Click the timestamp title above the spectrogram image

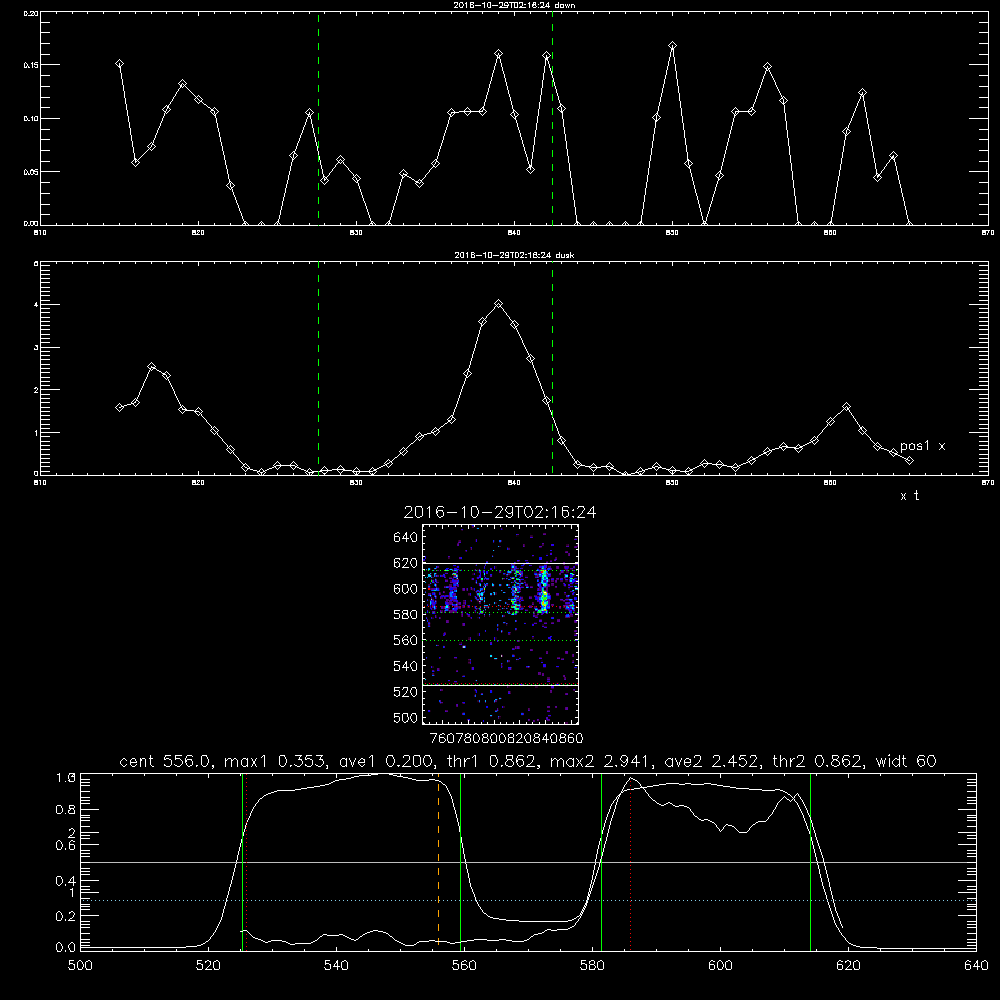pyautogui.click(x=500, y=513)
